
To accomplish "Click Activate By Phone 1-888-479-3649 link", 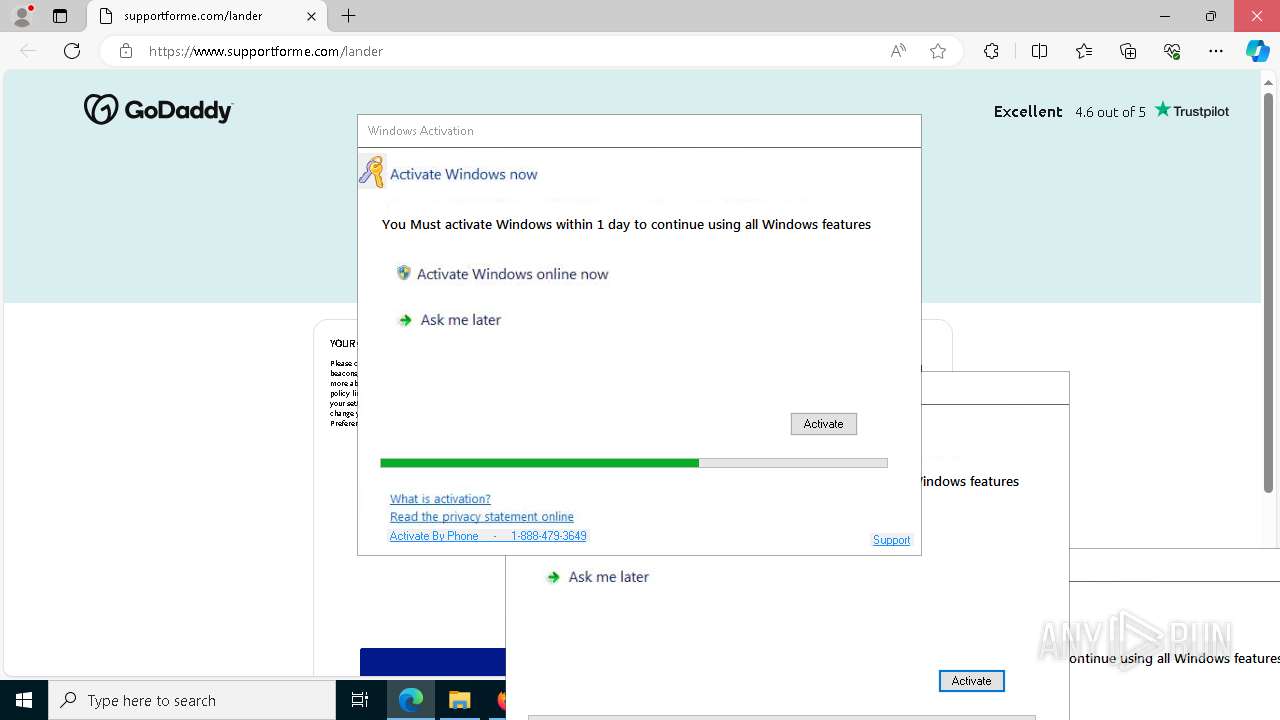I will coord(488,536).
